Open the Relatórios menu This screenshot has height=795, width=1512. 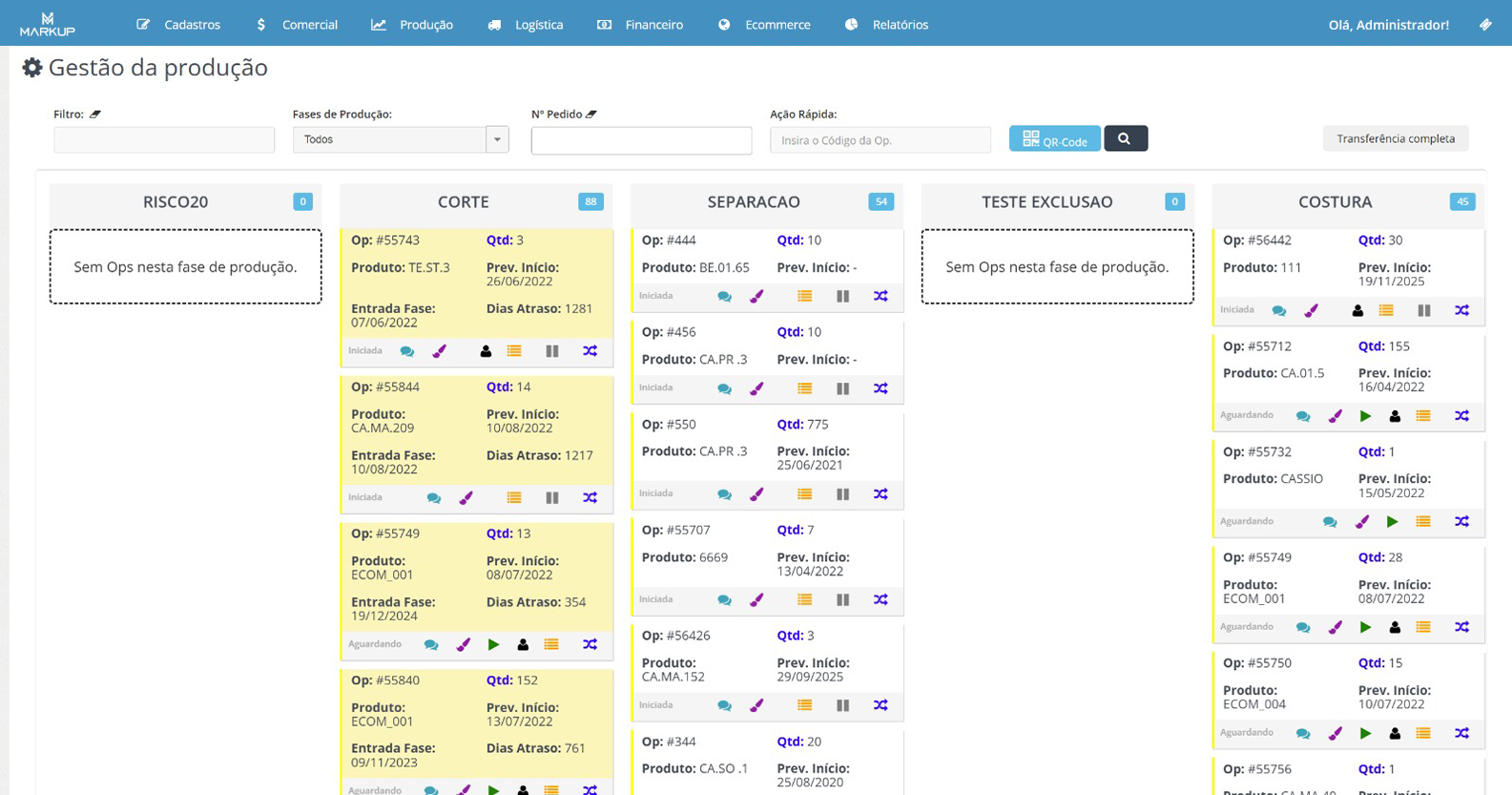[x=886, y=25]
